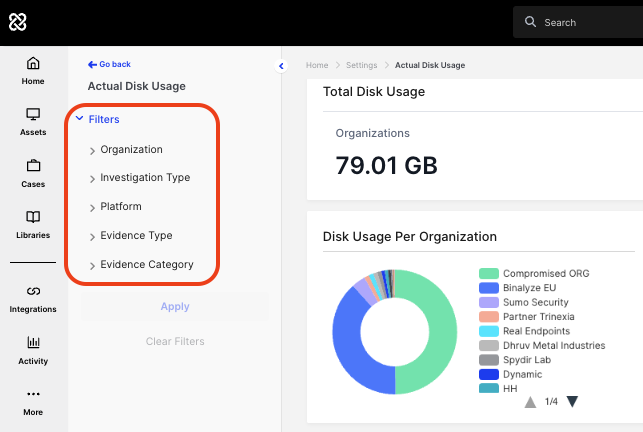Expand the Investigation Type filter
The width and height of the screenshot is (643, 432).
click(144, 178)
